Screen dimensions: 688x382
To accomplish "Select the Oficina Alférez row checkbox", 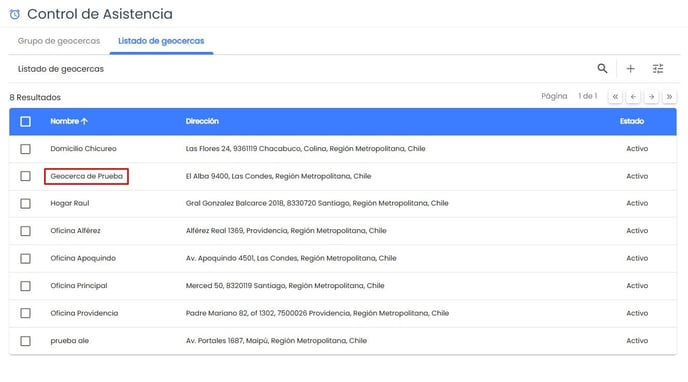I will [x=25, y=231].
